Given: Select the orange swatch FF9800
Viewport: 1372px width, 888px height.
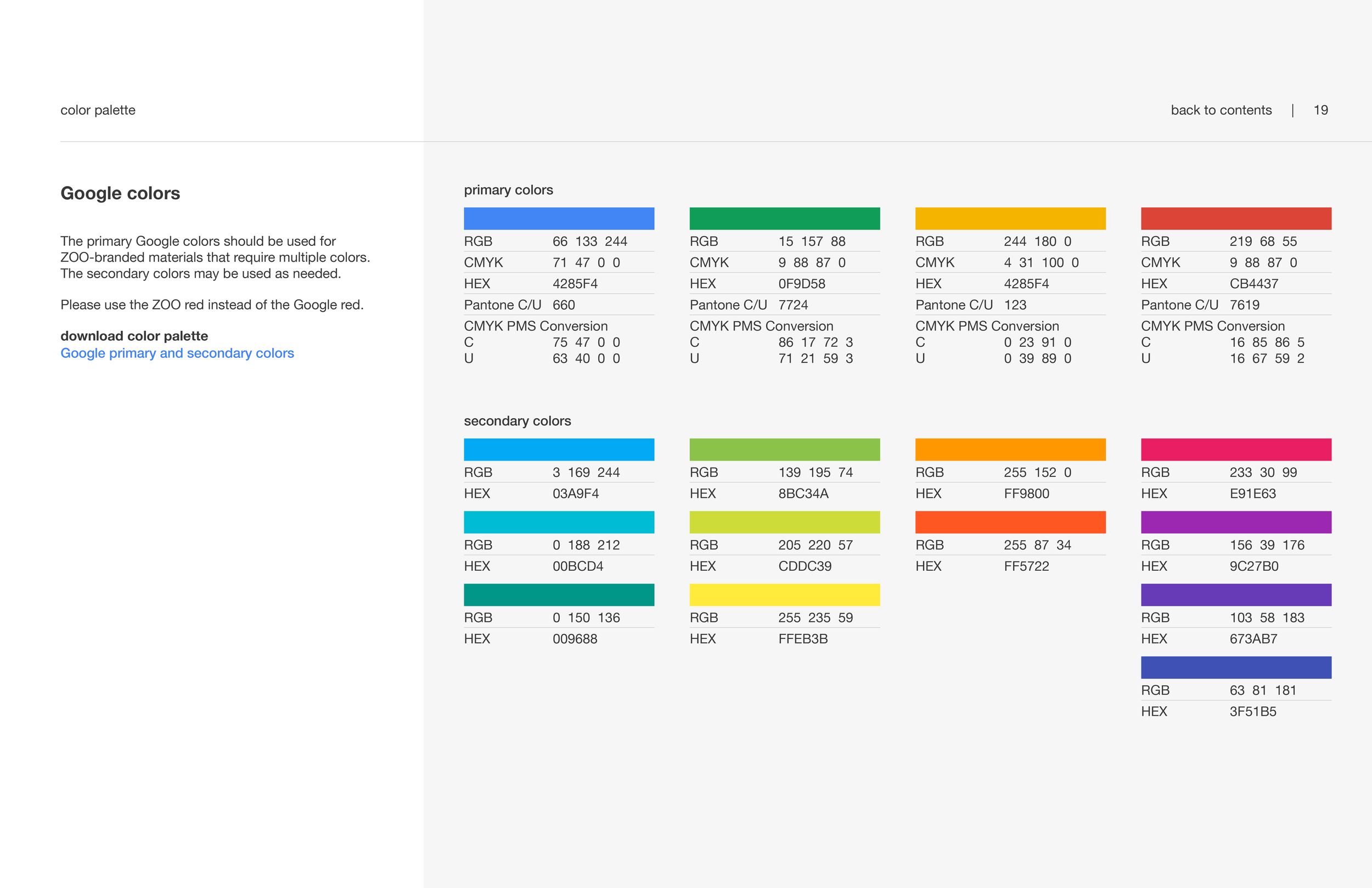Looking at the screenshot, I should (x=1010, y=449).
